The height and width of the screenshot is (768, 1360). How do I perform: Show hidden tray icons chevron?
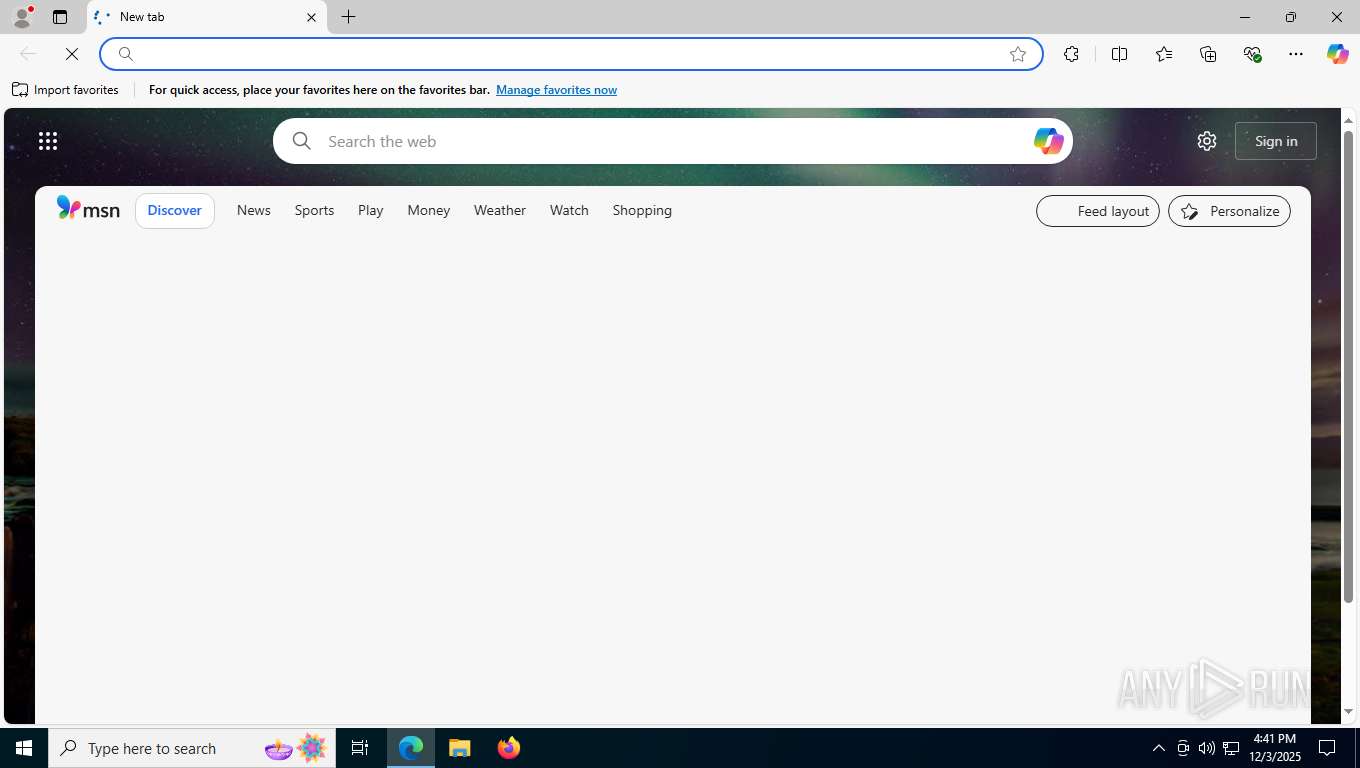[x=1159, y=748]
